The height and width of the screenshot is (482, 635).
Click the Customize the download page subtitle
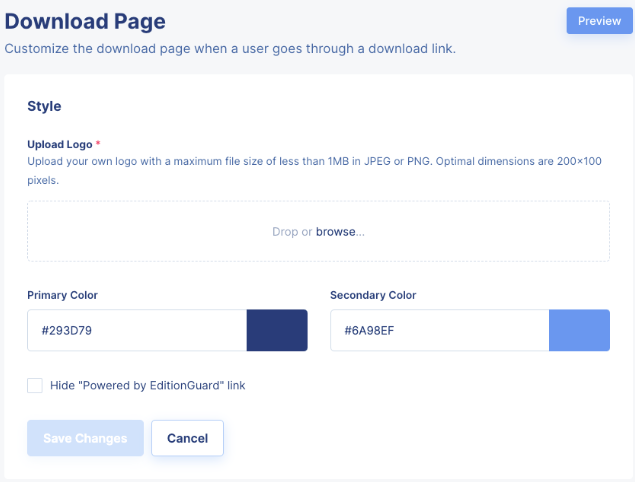[230, 49]
